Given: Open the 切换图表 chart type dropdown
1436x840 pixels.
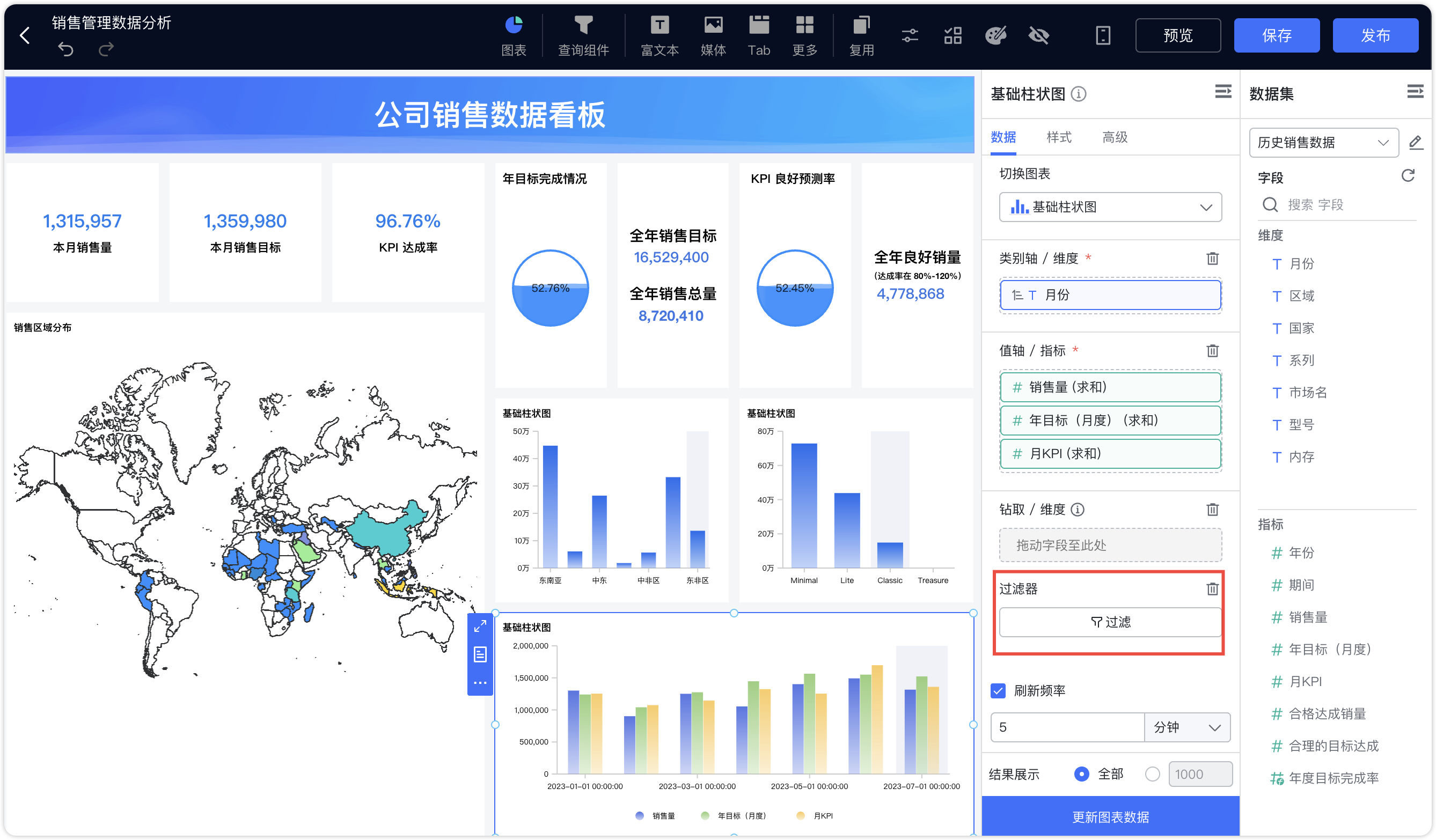Looking at the screenshot, I should pyautogui.click(x=1110, y=207).
